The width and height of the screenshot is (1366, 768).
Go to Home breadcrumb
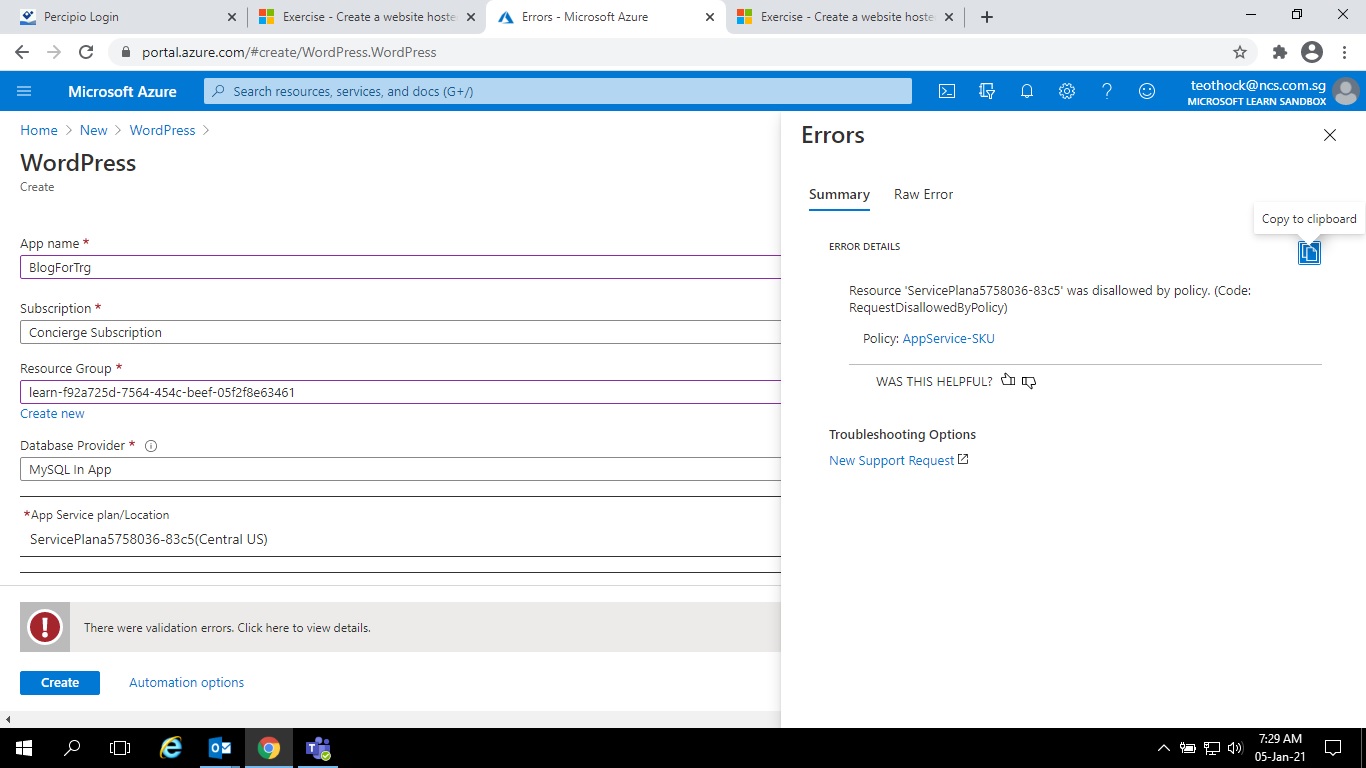39,130
